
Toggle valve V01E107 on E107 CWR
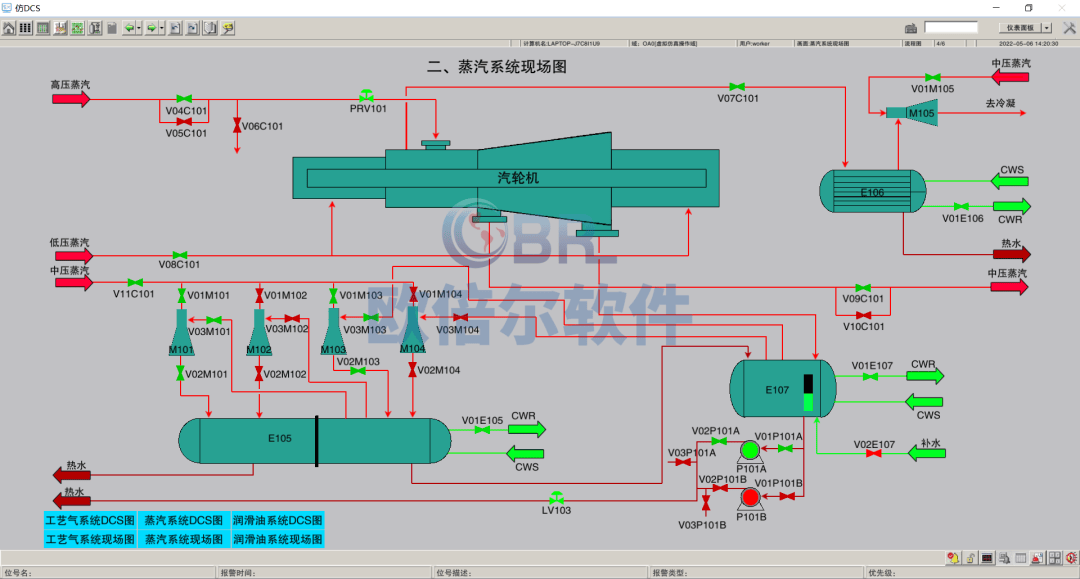pos(871,377)
